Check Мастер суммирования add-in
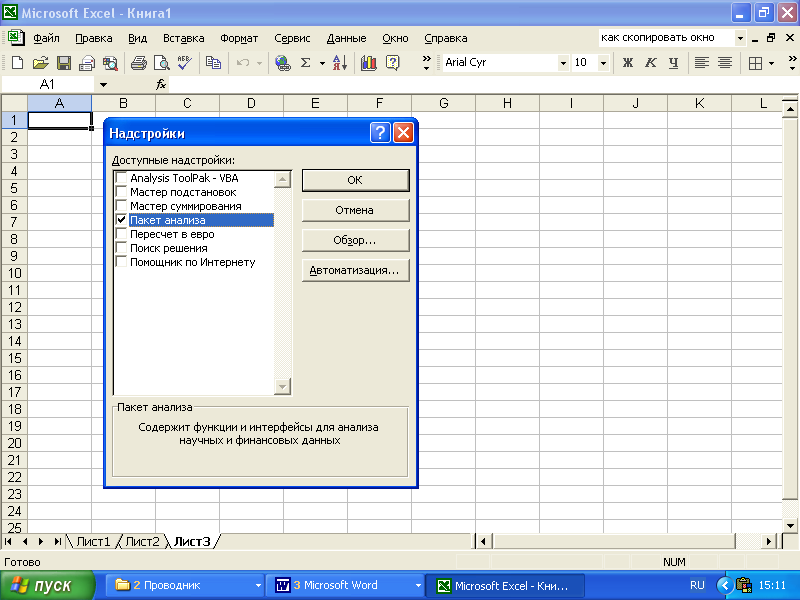Screen dimensions: 800x600 click(x=121, y=206)
